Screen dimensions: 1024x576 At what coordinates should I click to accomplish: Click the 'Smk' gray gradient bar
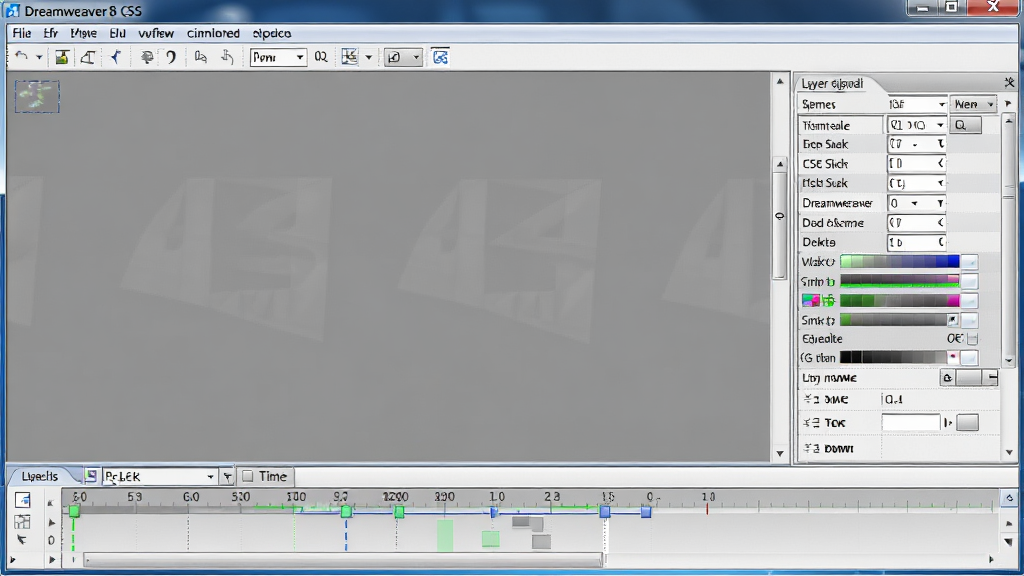[x=899, y=320]
